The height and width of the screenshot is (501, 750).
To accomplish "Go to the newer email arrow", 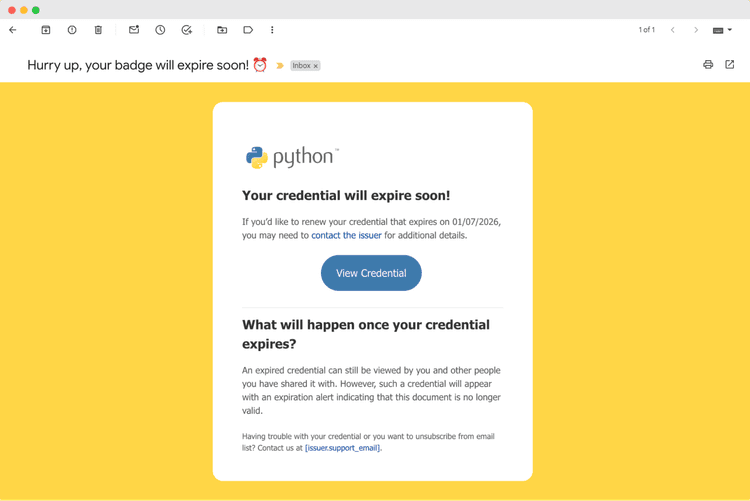I will click(673, 30).
